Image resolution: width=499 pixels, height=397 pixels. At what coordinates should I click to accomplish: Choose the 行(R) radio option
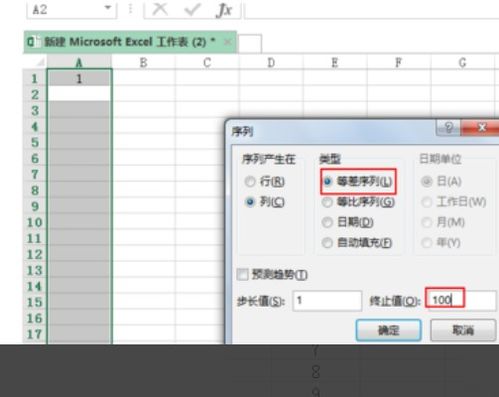264,182
